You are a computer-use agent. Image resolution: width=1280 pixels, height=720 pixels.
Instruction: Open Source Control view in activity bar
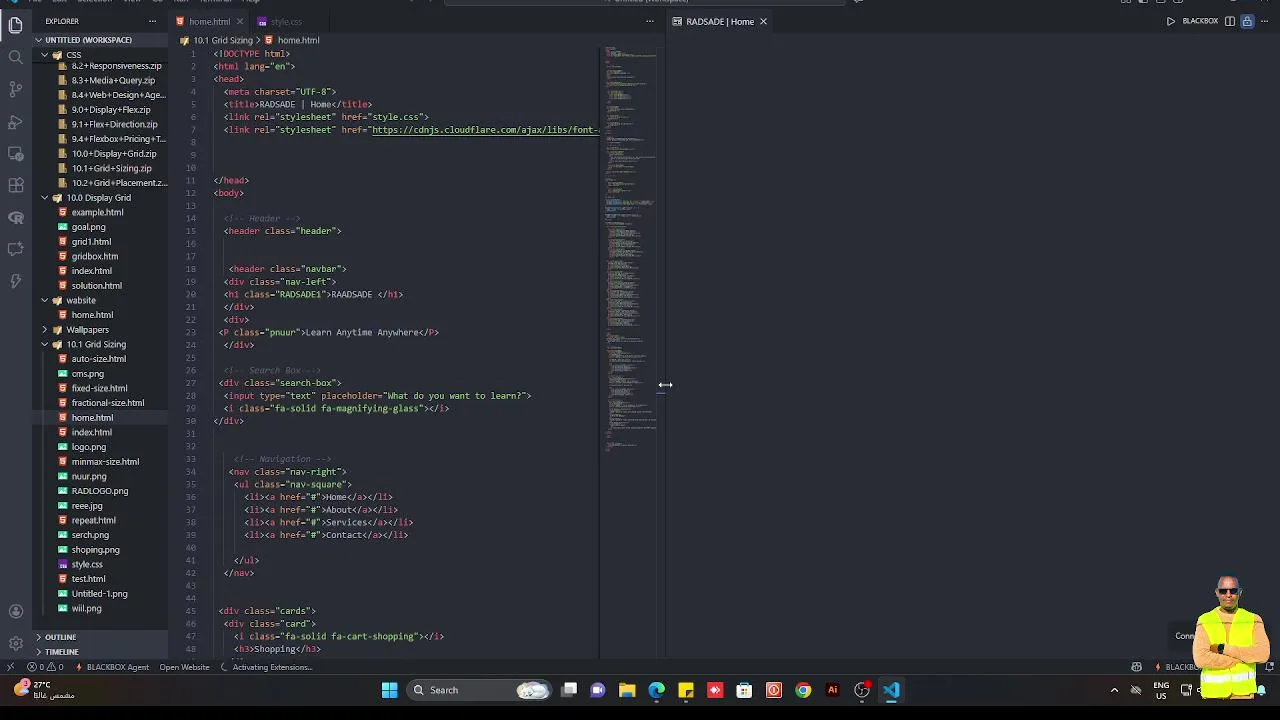click(x=15, y=89)
